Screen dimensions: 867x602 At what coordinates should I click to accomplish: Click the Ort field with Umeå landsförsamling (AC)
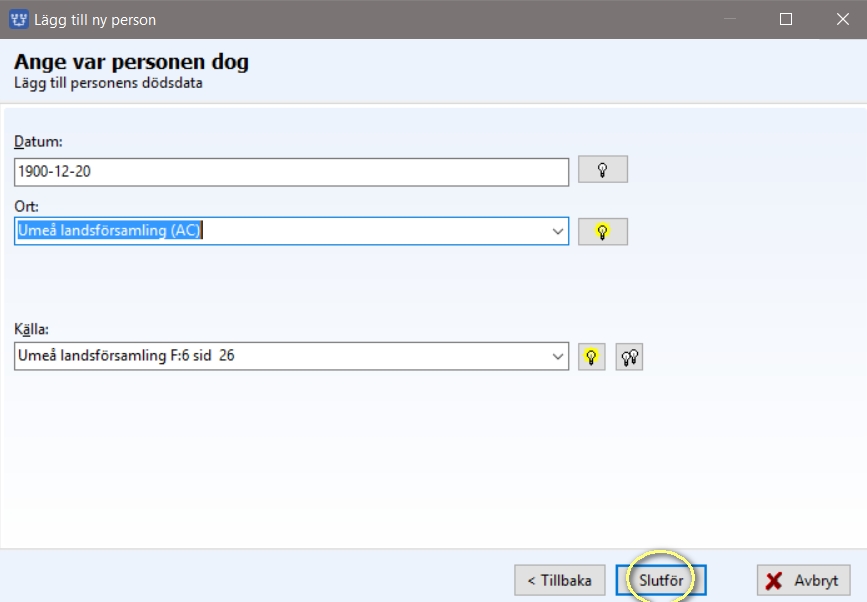[291, 231]
